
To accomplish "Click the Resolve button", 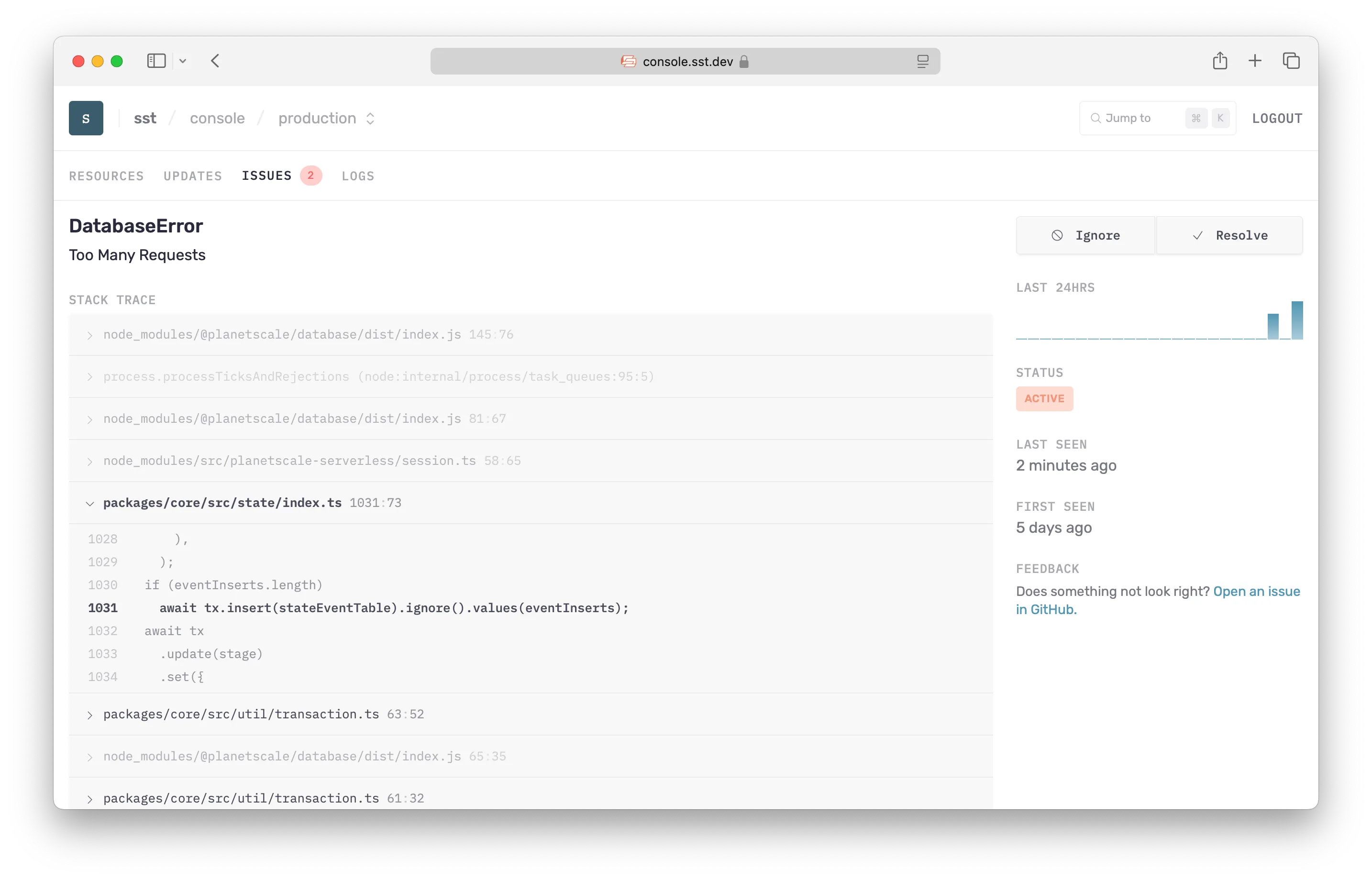I will tap(1229, 235).
